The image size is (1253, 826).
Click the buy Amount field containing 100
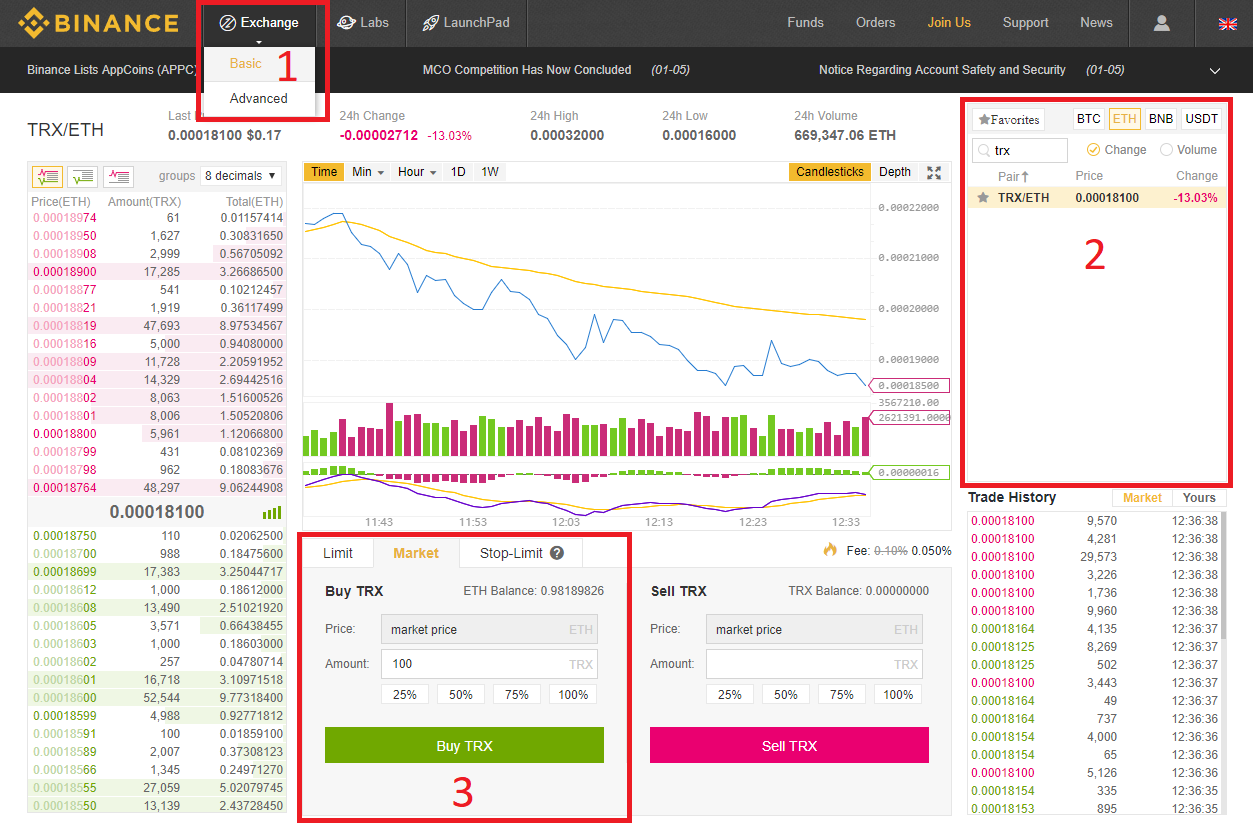point(489,664)
